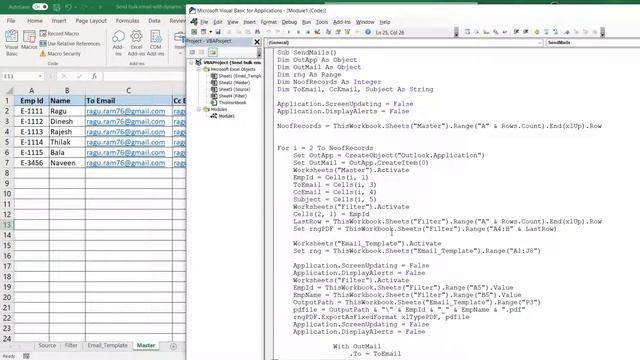Open Excel Add-ins gear icon
The height and width of the screenshot is (360, 640).
tap(136, 42)
